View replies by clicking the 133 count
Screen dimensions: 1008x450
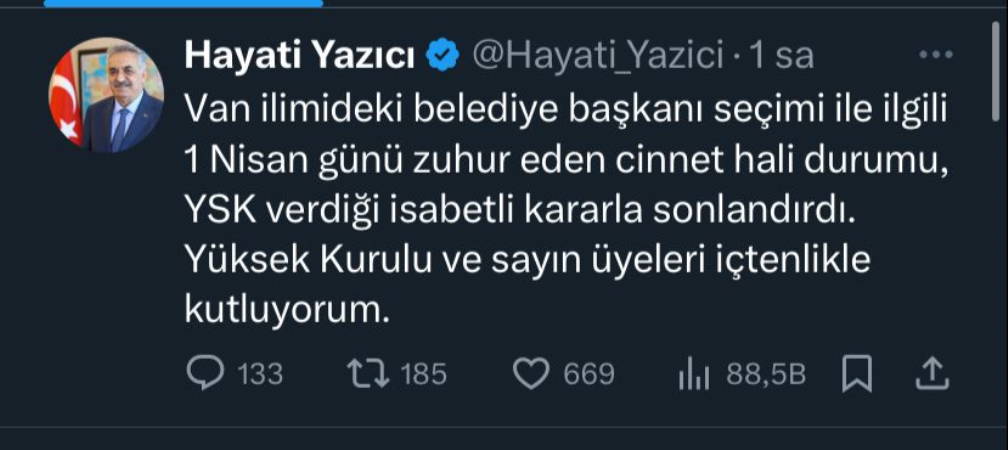(260, 374)
